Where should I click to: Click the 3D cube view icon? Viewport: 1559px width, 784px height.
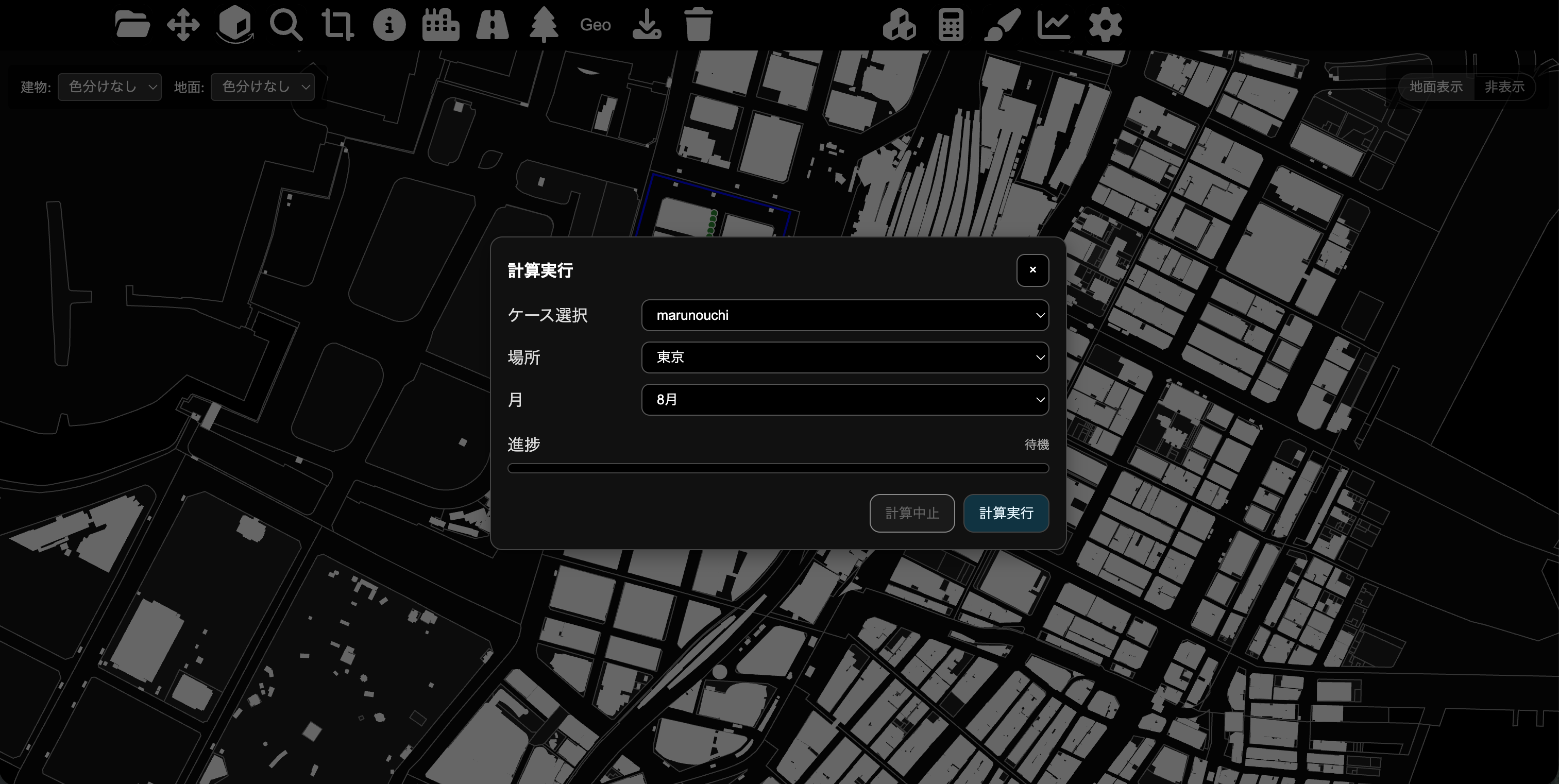click(235, 25)
